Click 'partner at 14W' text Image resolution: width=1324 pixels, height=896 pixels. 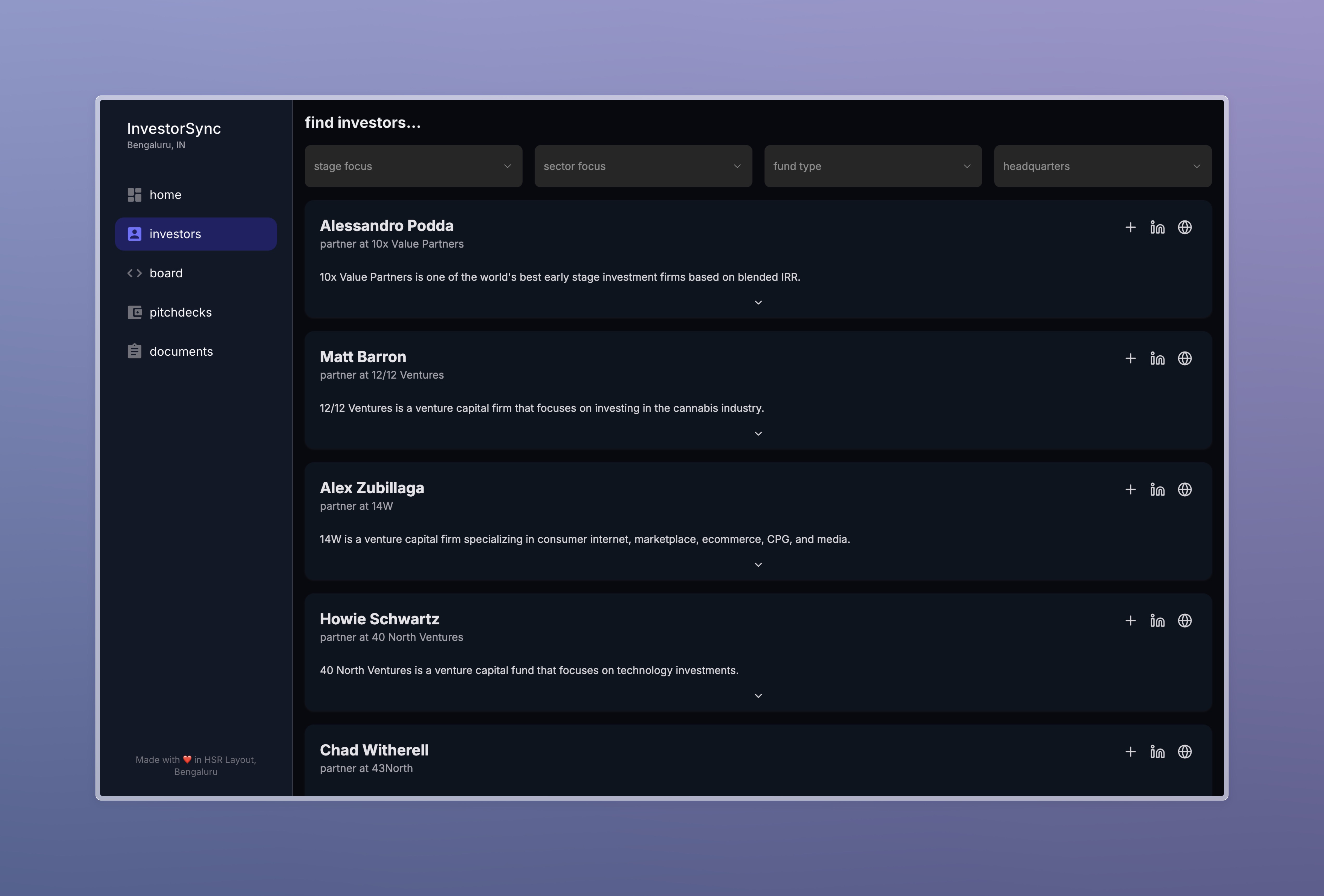(x=357, y=506)
